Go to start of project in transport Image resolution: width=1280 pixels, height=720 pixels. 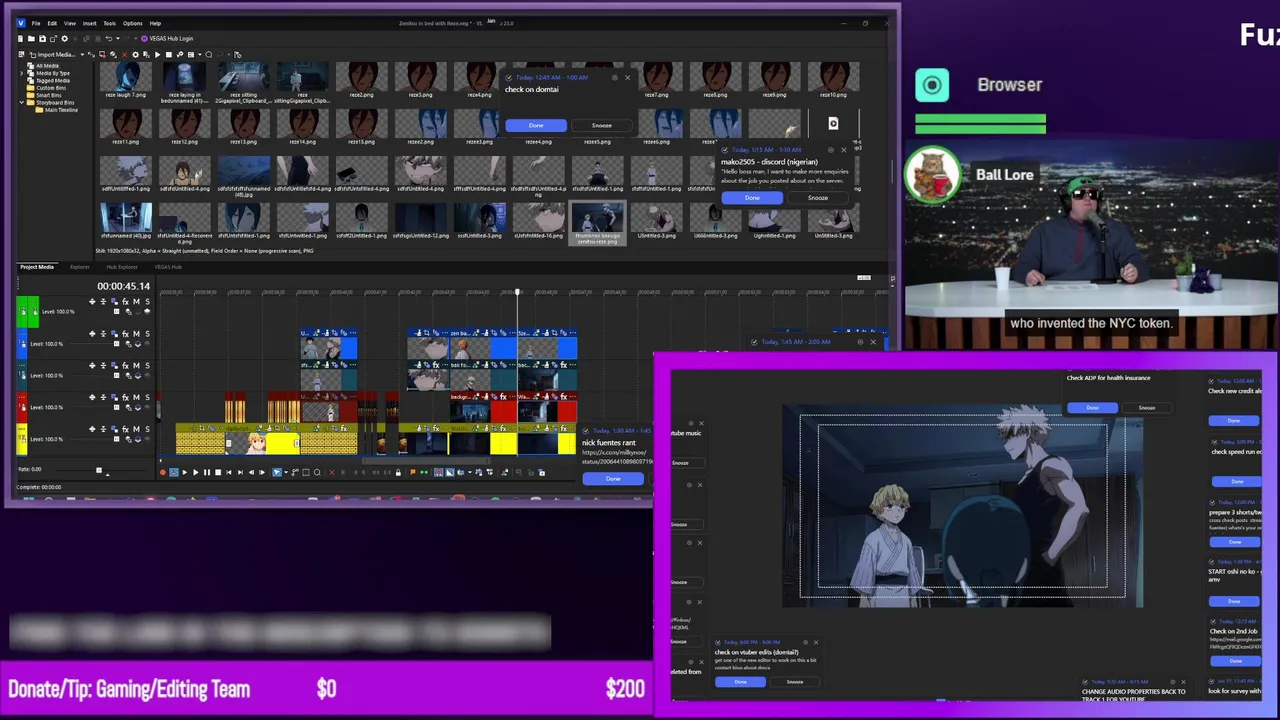click(x=229, y=472)
